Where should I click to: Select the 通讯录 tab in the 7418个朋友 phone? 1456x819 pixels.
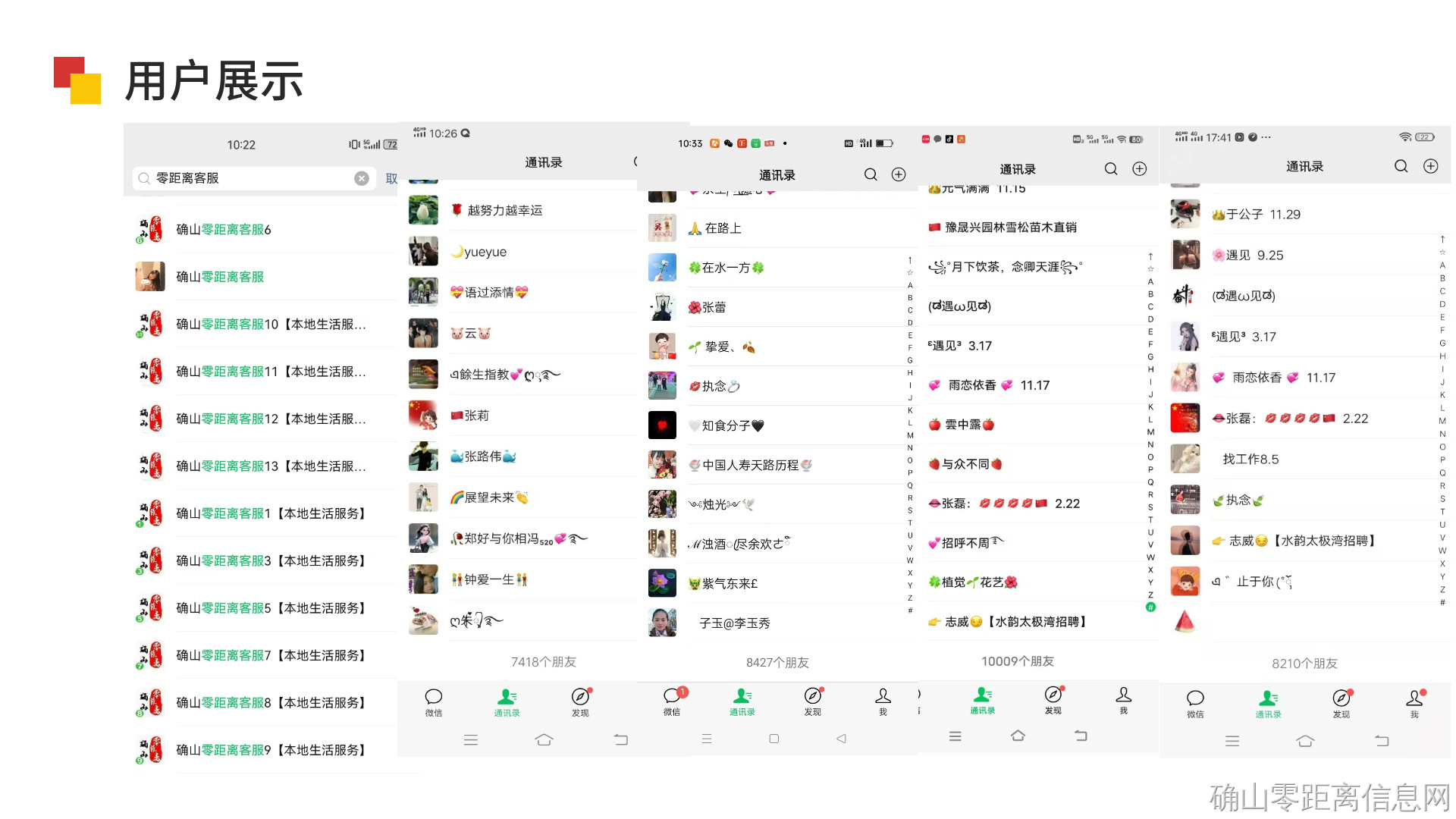[507, 702]
